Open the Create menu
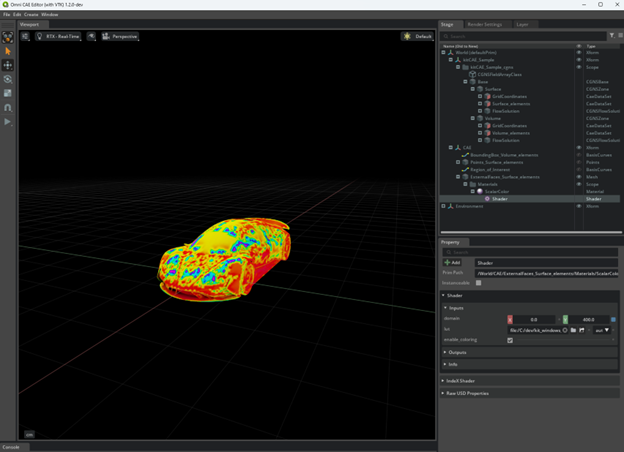Image resolution: width=624 pixels, height=452 pixels. tap(31, 14)
